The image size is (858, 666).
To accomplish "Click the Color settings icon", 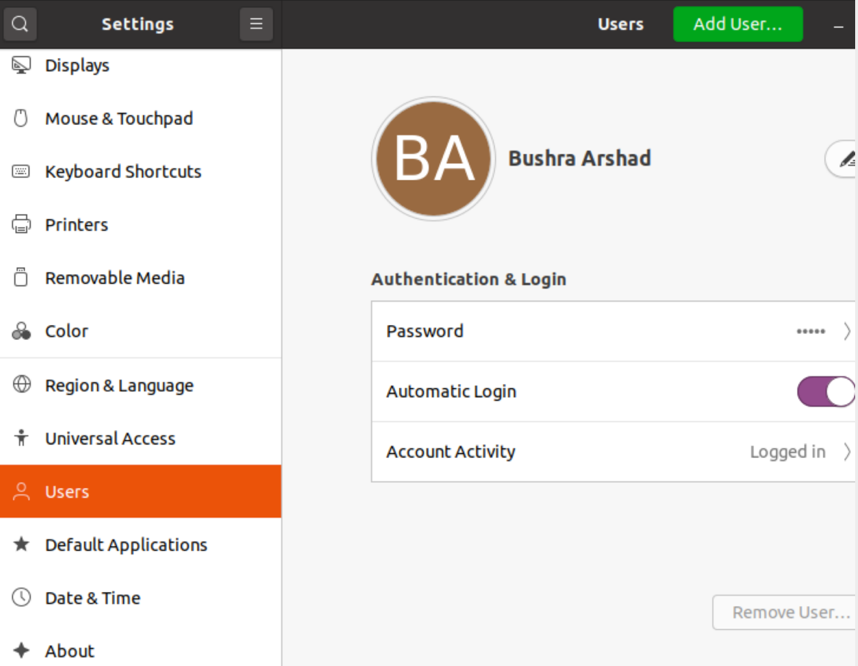I will tap(20, 331).
